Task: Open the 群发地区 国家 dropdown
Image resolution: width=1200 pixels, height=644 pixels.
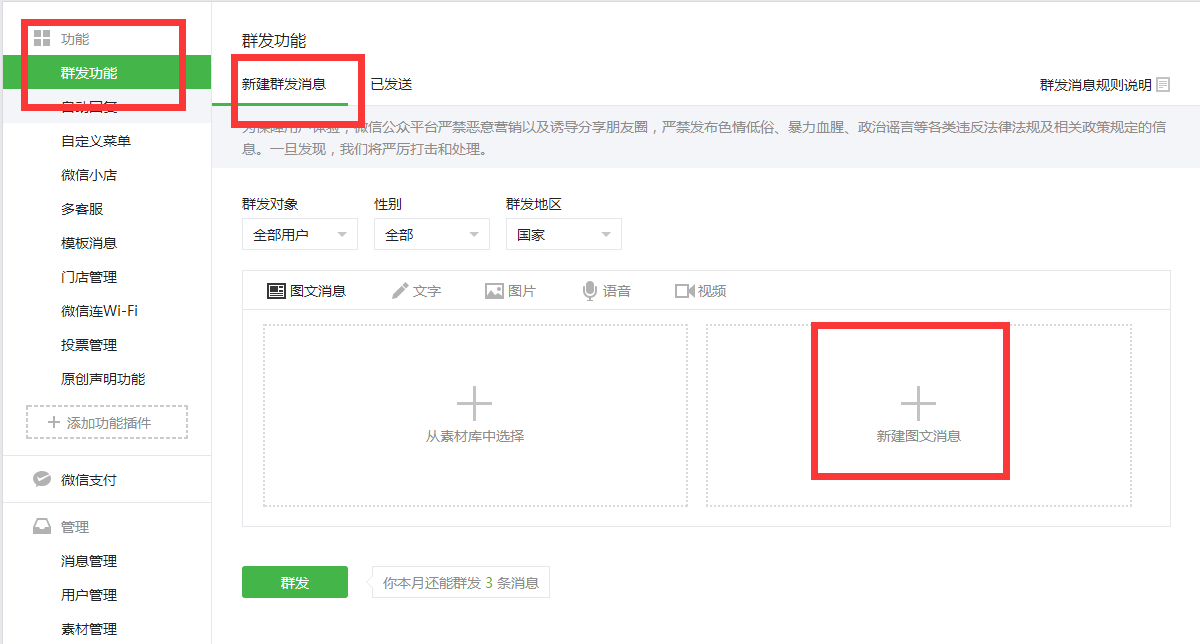Action: [x=563, y=235]
